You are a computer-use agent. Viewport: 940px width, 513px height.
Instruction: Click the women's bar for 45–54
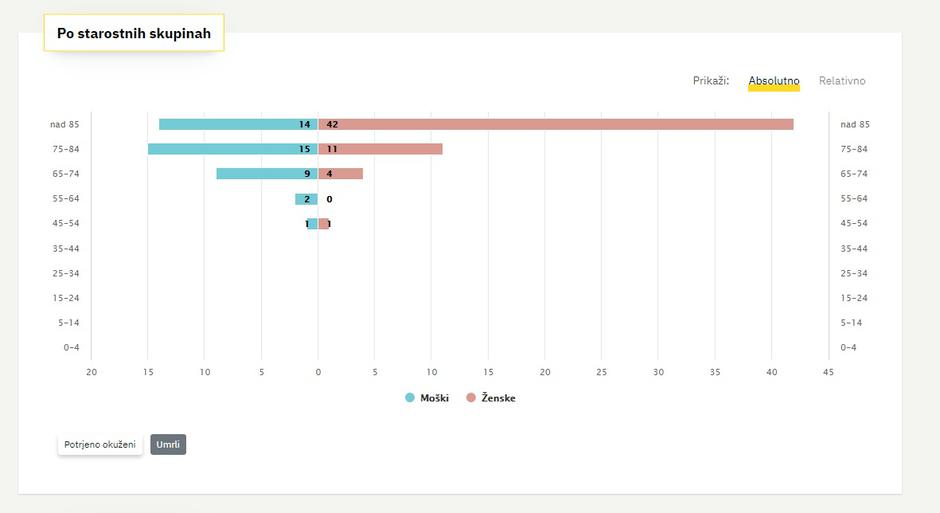324,224
